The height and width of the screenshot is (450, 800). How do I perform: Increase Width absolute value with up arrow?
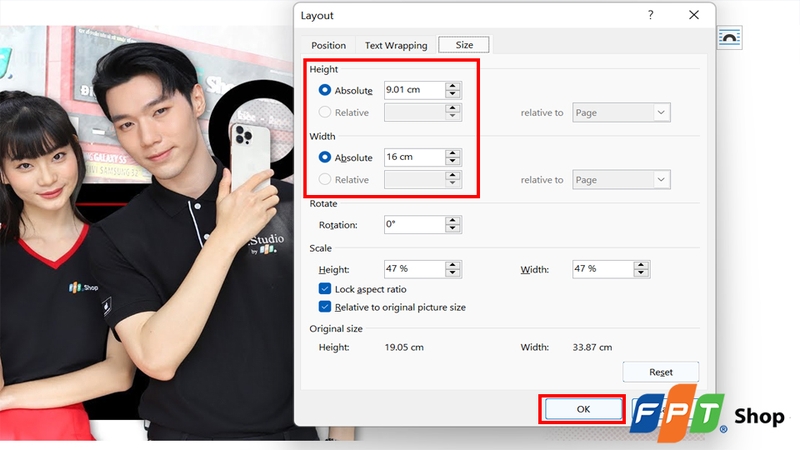pos(453,153)
